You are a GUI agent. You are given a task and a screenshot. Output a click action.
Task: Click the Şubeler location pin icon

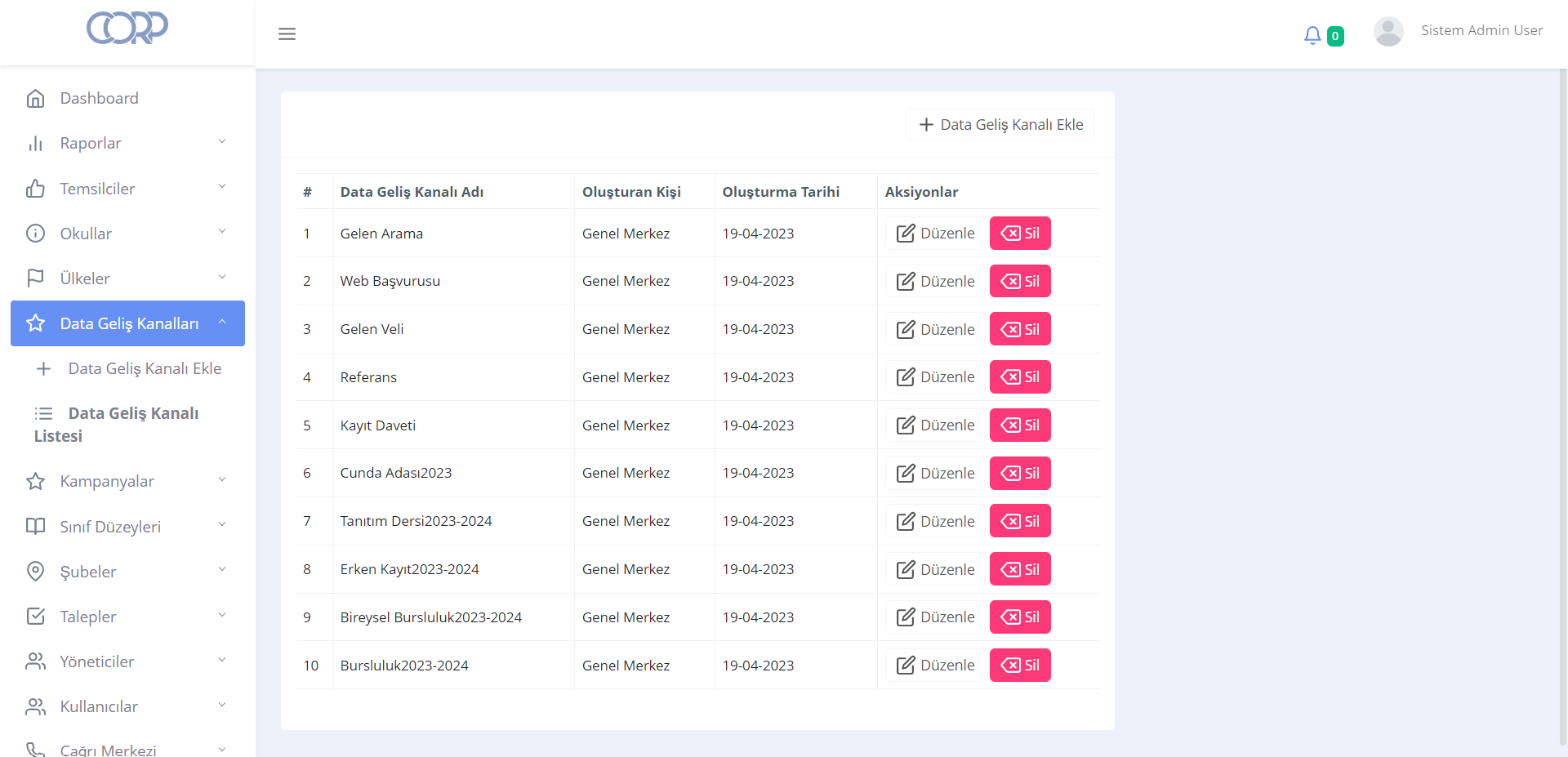(35, 572)
